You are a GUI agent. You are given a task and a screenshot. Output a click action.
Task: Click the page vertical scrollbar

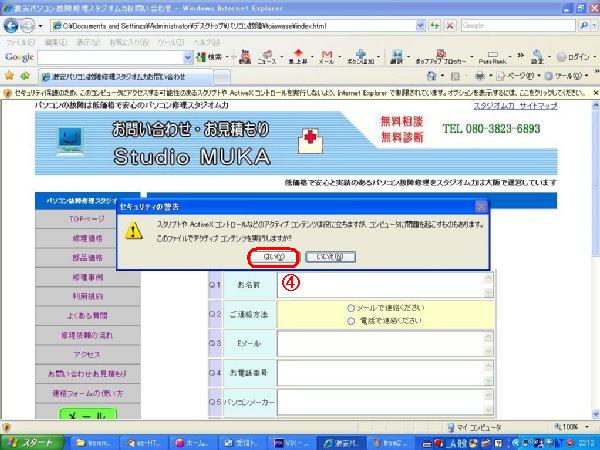pyautogui.click(x=595, y=259)
